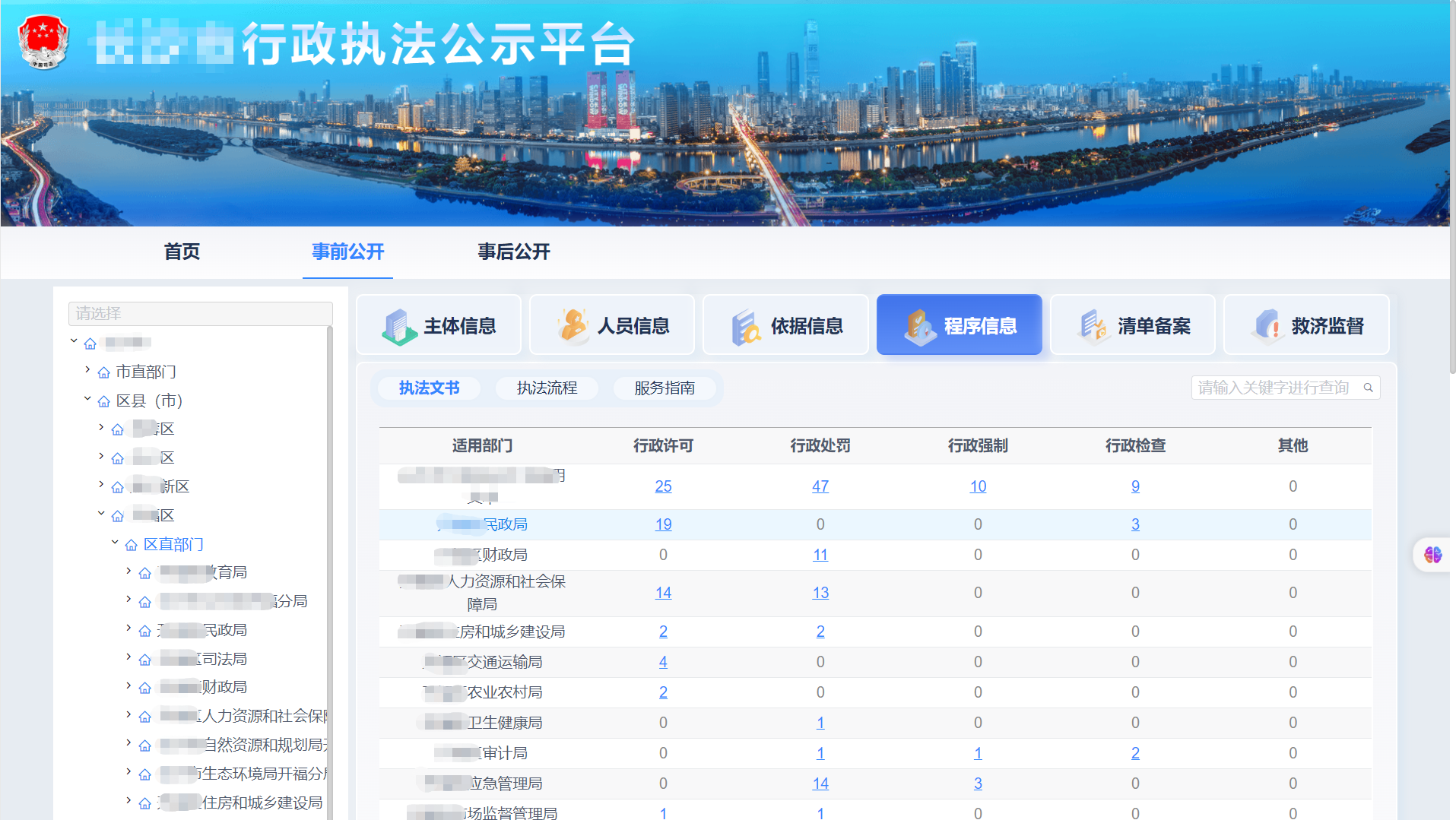The image size is (1456, 820).
Task: Switch to the 事后公开 tab
Action: tap(512, 252)
